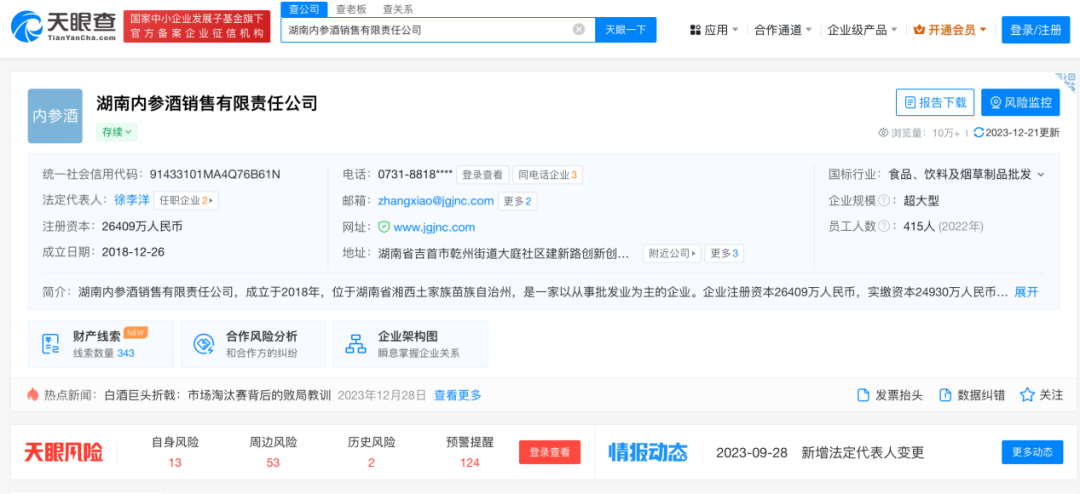The width and height of the screenshot is (1080, 494).
Task: Click the 新增法定代表人变更 update entry
Action: pyautogui.click(x=862, y=453)
